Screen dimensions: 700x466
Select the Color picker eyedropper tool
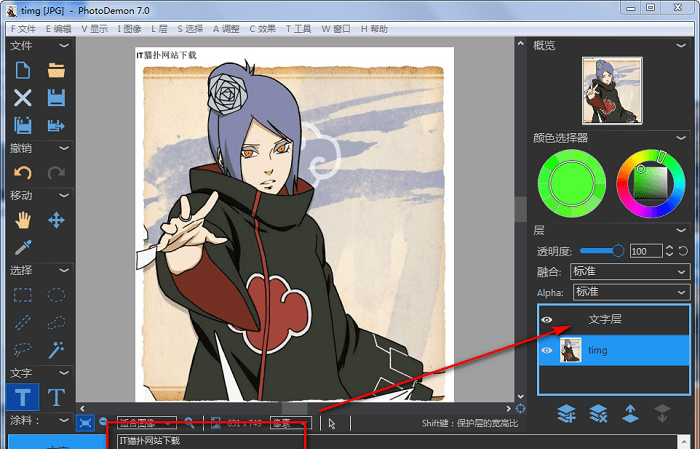(22, 247)
